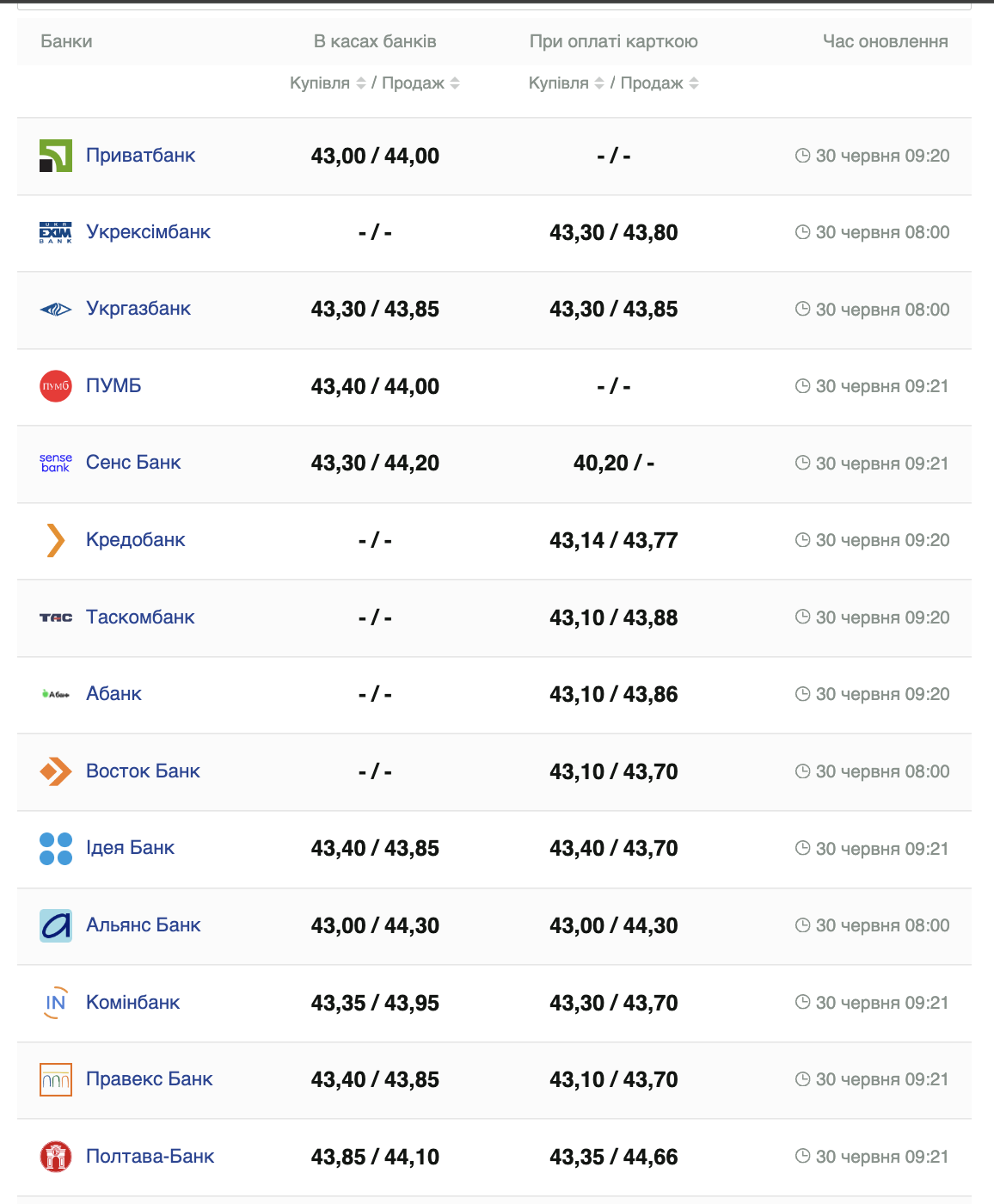Click the Privatbank green logo icon

[56, 156]
